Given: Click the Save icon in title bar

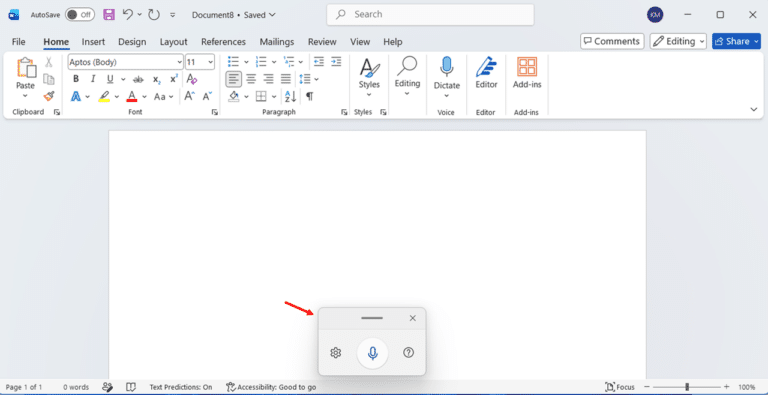Looking at the screenshot, I should coord(109,15).
